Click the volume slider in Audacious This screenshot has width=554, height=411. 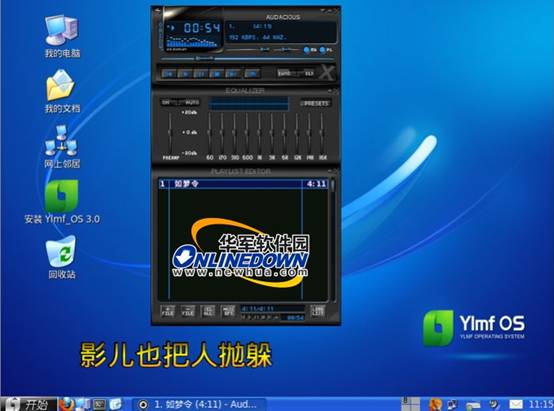[x=248, y=50]
